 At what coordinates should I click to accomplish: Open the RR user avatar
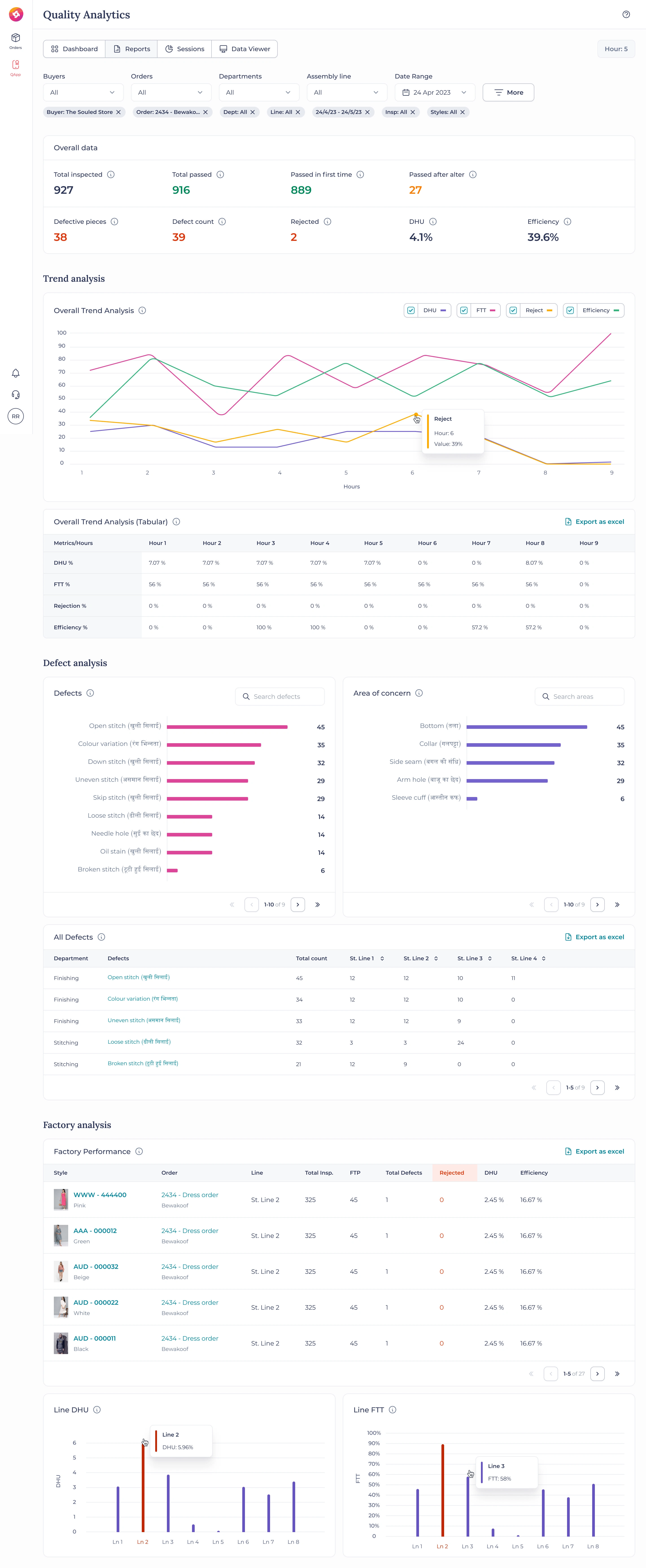[x=16, y=416]
